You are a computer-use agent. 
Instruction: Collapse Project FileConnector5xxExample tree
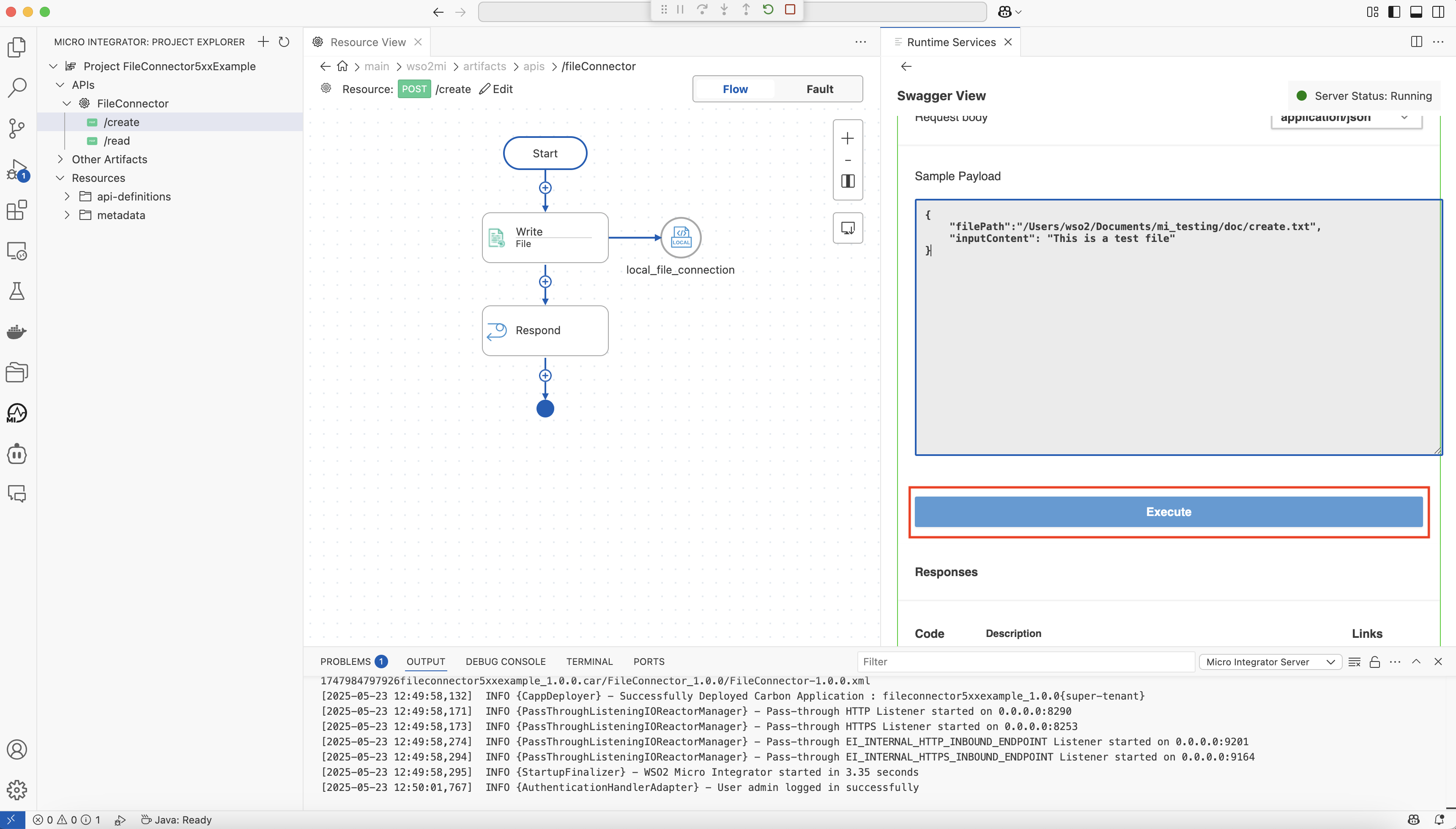(53, 66)
